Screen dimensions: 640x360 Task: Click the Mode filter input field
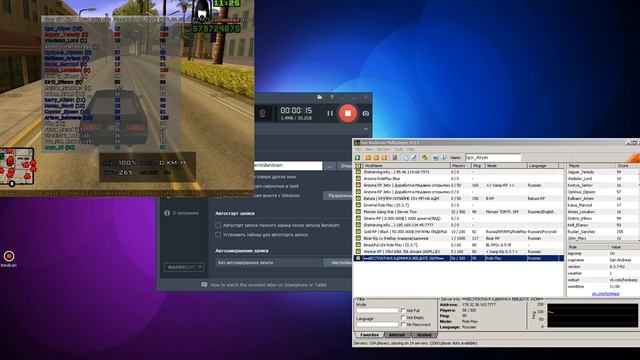coord(377,311)
